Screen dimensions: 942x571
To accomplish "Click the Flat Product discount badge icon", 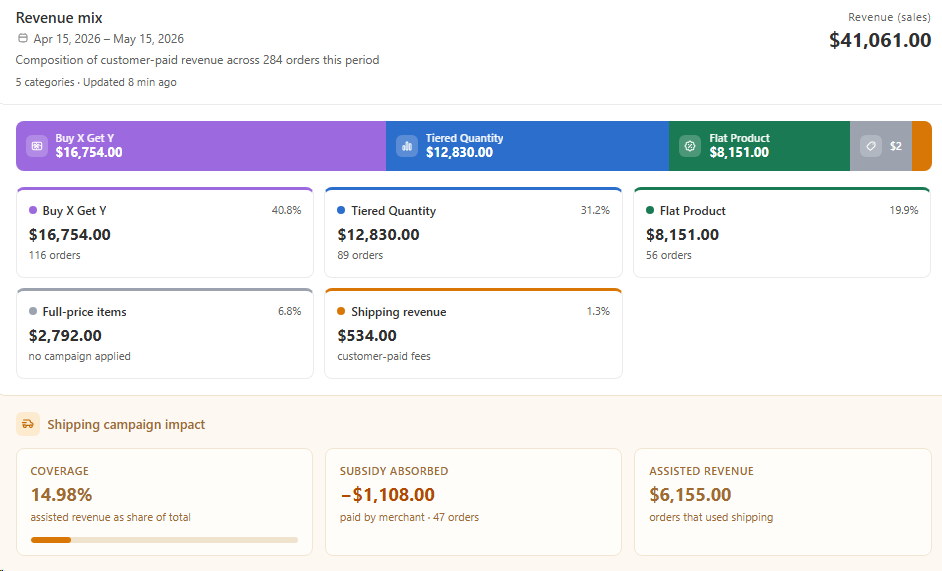I will (x=690, y=146).
